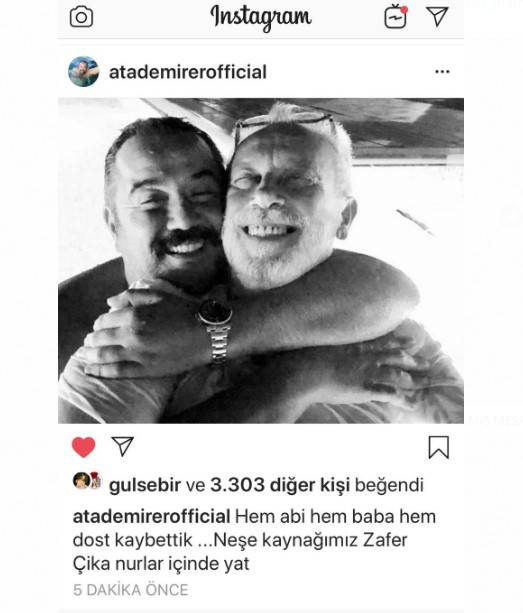Click atademirerofficial username in the caption

(x=151, y=517)
